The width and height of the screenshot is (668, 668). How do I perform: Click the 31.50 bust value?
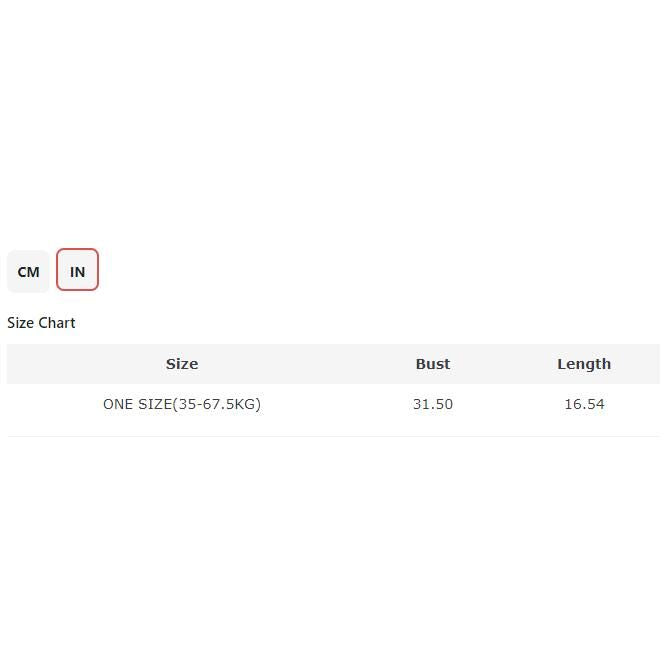pyautogui.click(x=433, y=405)
